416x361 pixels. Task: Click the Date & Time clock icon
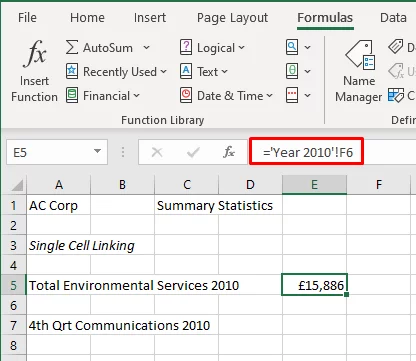tap(186, 95)
